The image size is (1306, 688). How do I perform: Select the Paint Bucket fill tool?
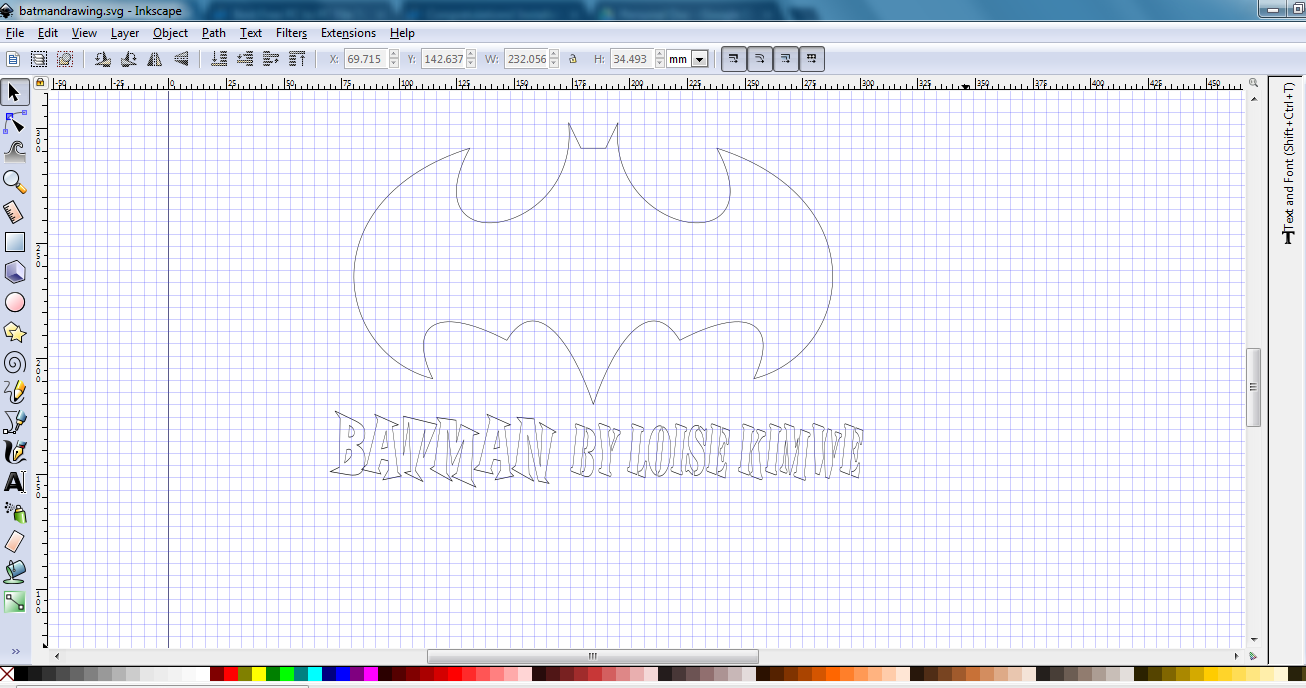pyautogui.click(x=14, y=571)
